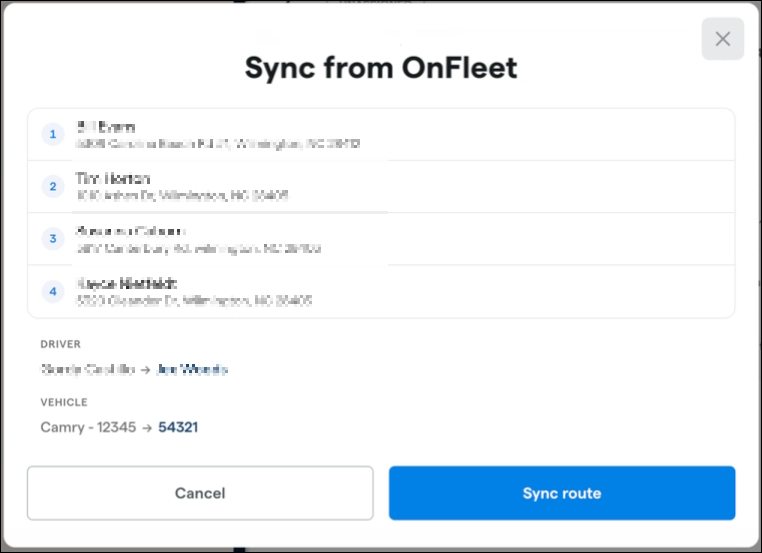
Task: Click the customer name in stop 4
Action: (127, 283)
